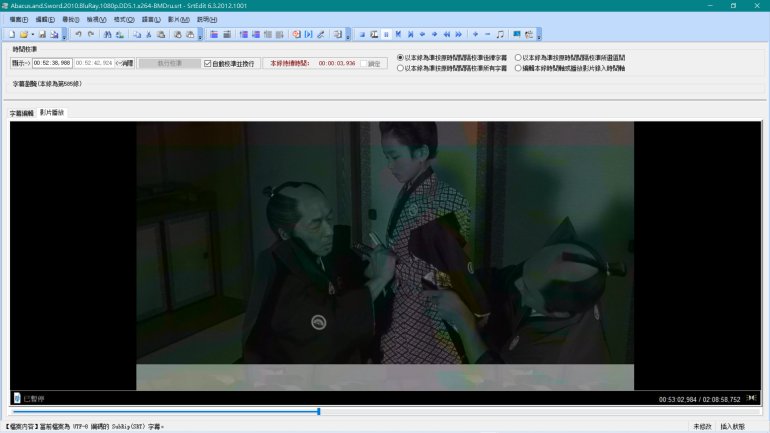Screen dimensions: 770x433
Task: Switch to the subtitle edit tab
Action: point(22,113)
